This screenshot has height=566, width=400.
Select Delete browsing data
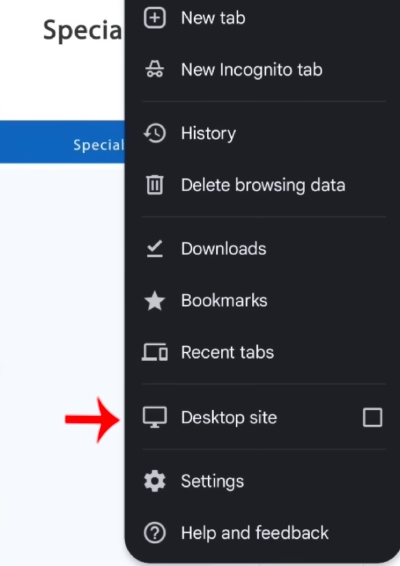click(x=263, y=185)
